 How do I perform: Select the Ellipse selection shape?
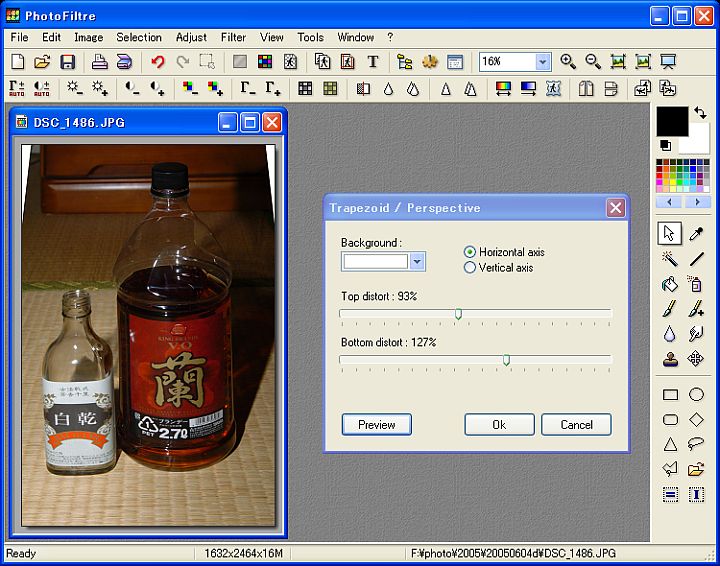pos(696,395)
